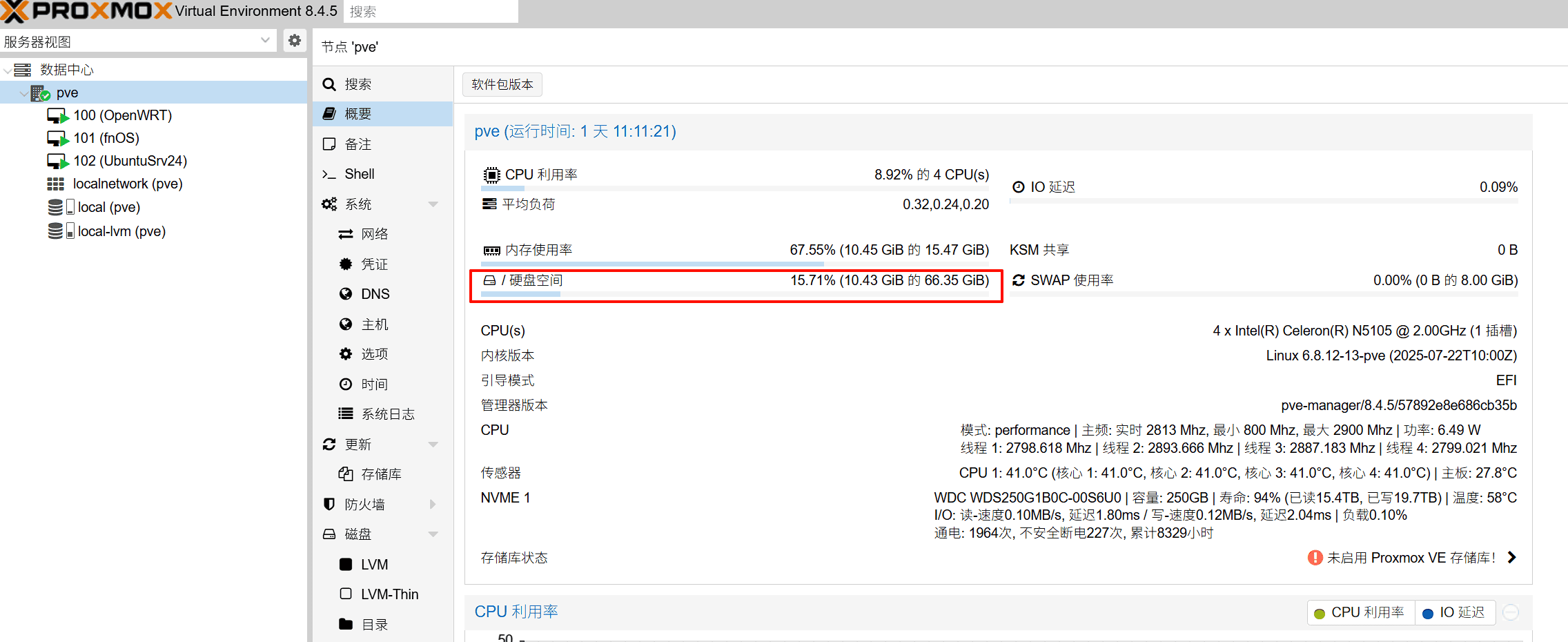This screenshot has width=1568, height=642.
Task: Expand the 防火墙 submenu arrow
Action: click(433, 505)
